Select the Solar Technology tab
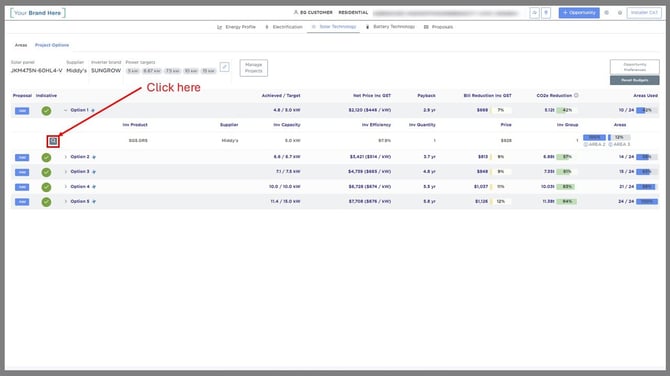The width and height of the screenshot is (670, 376). click(x=334, y=26)
